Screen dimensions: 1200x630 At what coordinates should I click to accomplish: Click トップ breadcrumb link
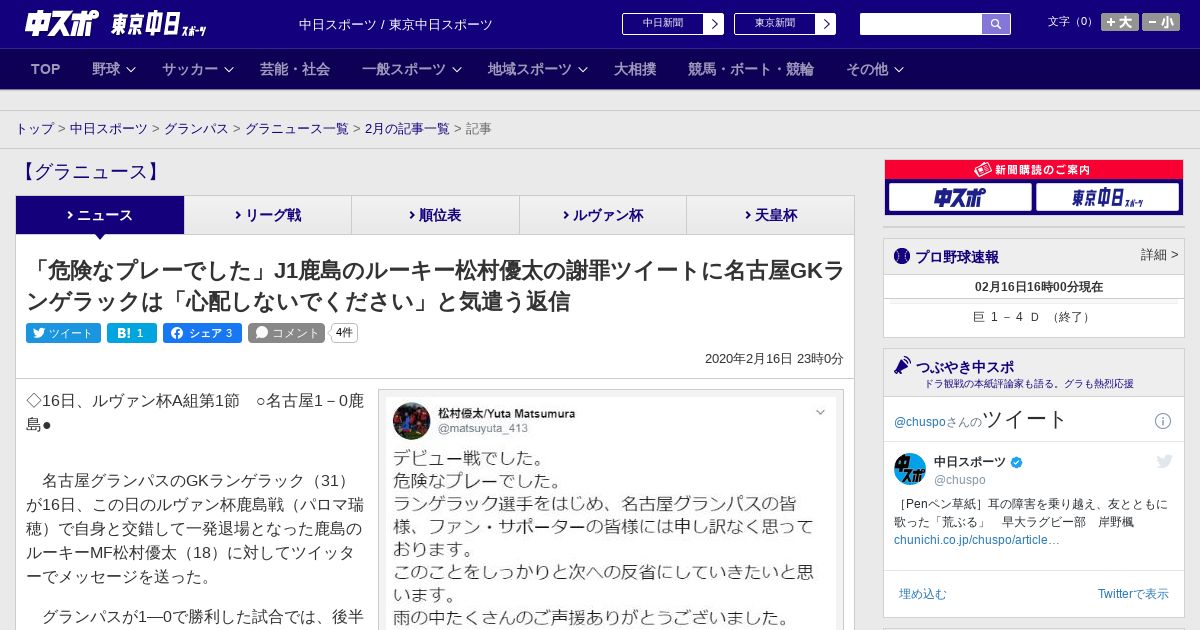click(x=34, y=129)
